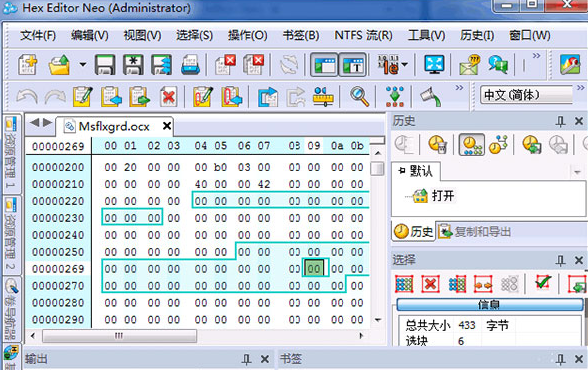Click the Paste clipboard icon with green arrow
Viewport: 588px width, 370px height.
(140, 97)
